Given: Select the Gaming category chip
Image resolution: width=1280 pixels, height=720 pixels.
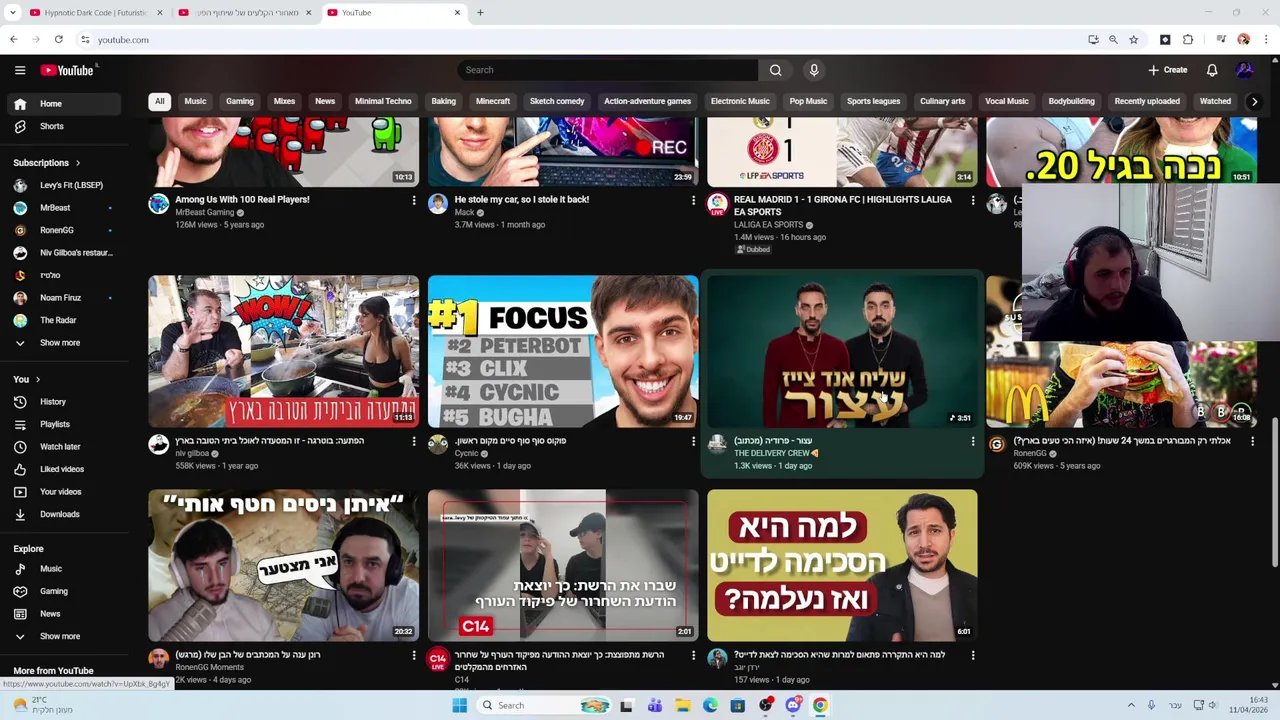Looking at the screenshot, I should (x=240, y=101).
